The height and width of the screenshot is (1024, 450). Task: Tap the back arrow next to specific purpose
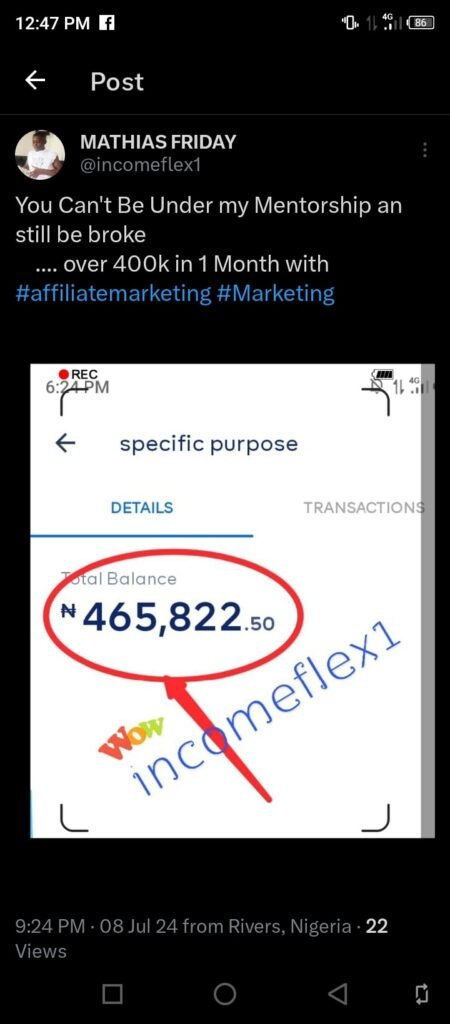pyautogui.click(x=65, y=444)
